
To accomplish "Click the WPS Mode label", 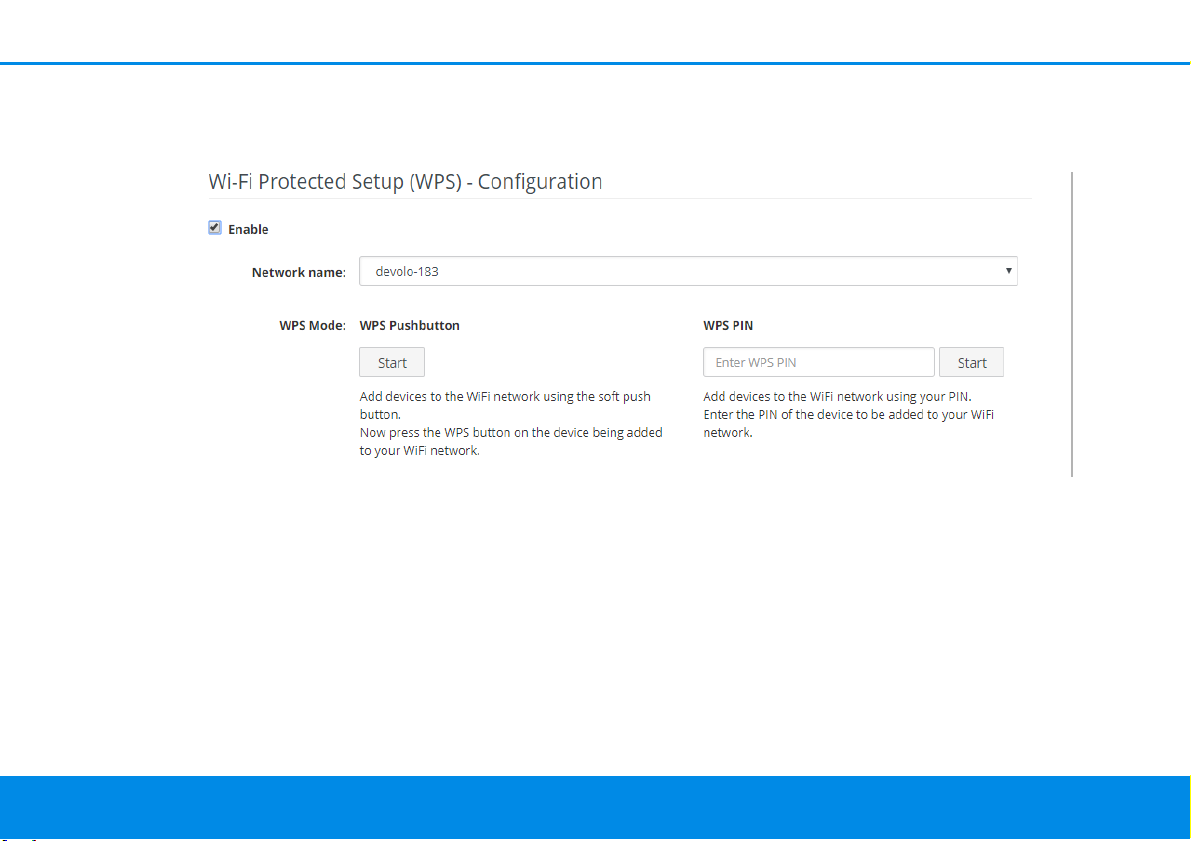I will point(312,325).
